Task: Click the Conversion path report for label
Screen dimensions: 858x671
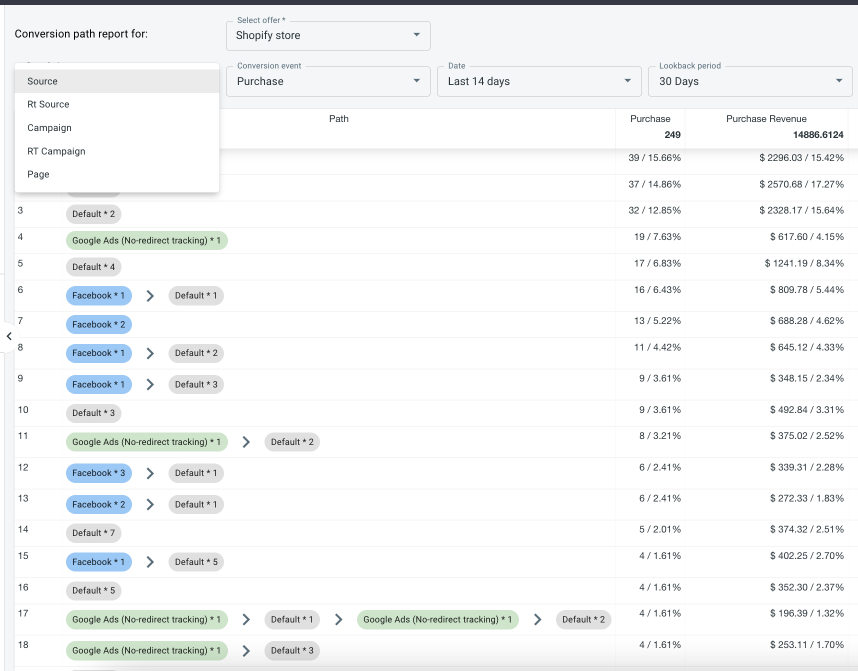Action: click(81, 34)
